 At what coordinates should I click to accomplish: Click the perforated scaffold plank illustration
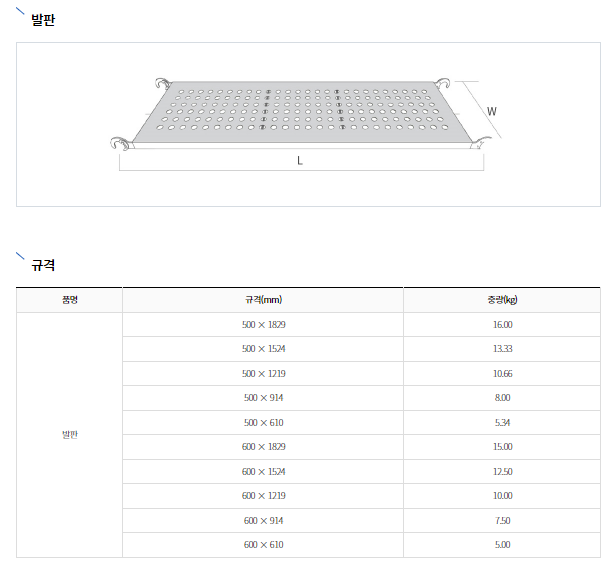302,114
